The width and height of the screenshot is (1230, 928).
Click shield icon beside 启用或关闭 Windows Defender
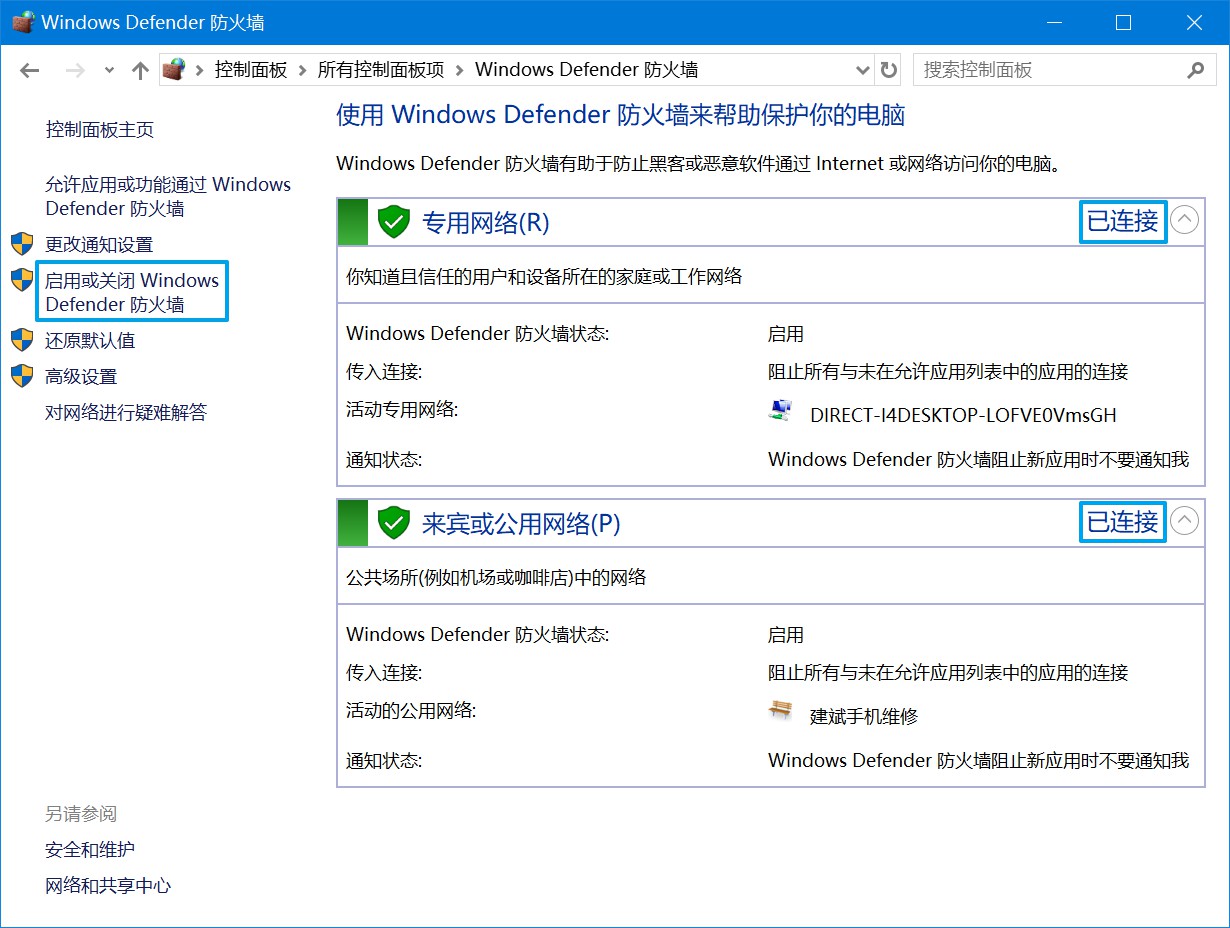click(x=22, y=280)
